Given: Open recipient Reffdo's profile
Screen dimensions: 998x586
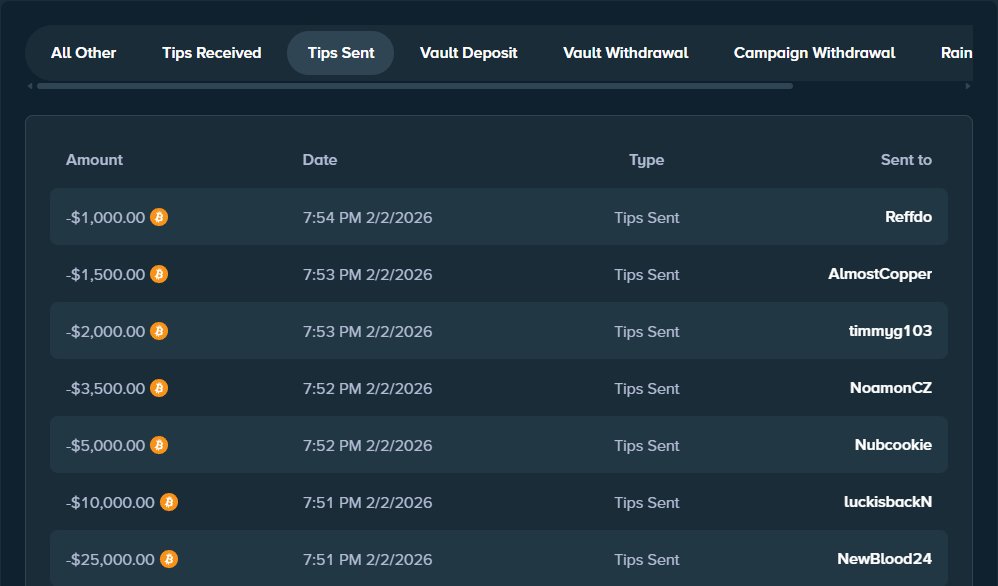Looking at the screenshot, I should pyautogui.click(x=908, y=217).
